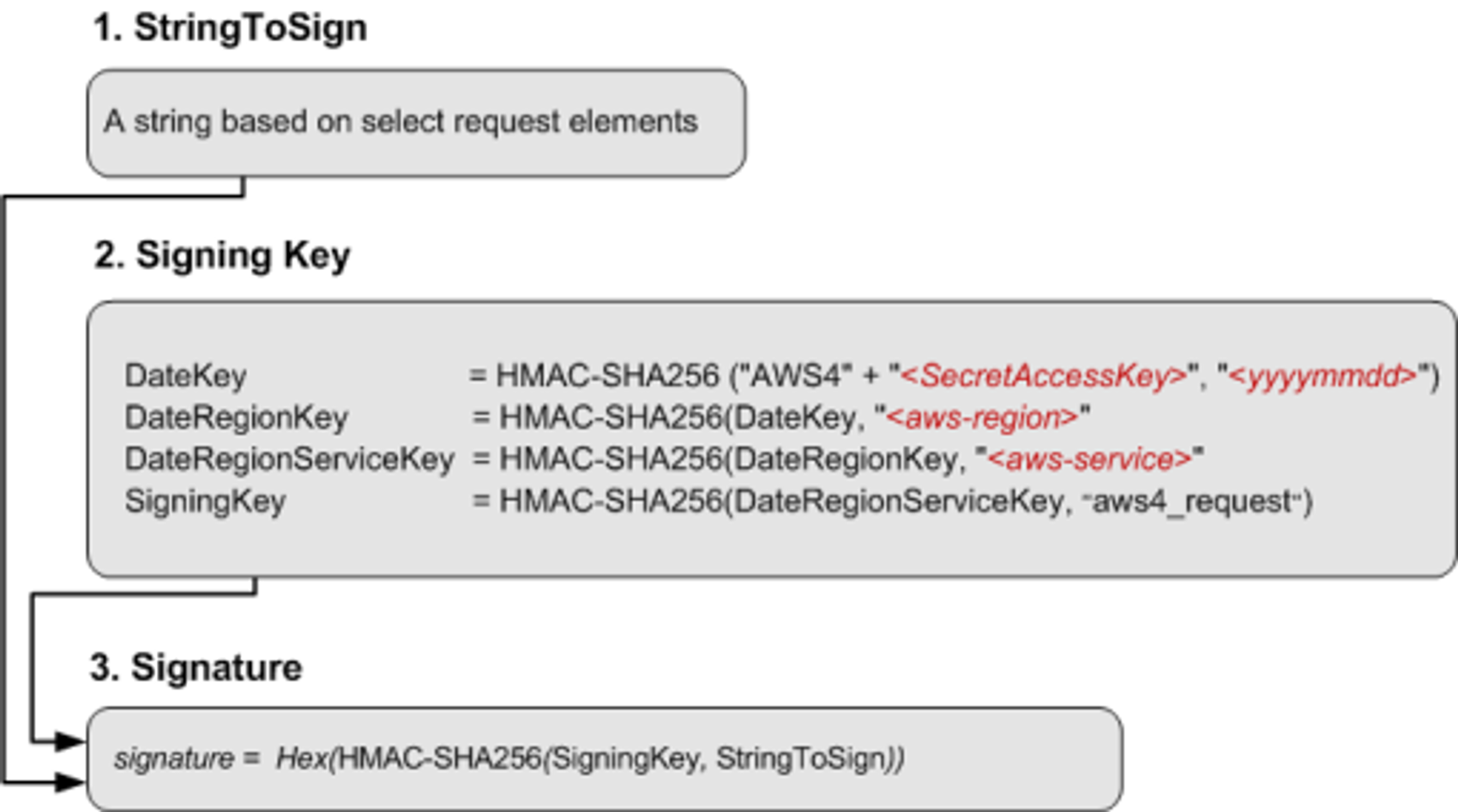The width and height of the screenshot is (1458, 812).
Task: Click the red <aws-region> placeholder
Action: tap(981, 418)
